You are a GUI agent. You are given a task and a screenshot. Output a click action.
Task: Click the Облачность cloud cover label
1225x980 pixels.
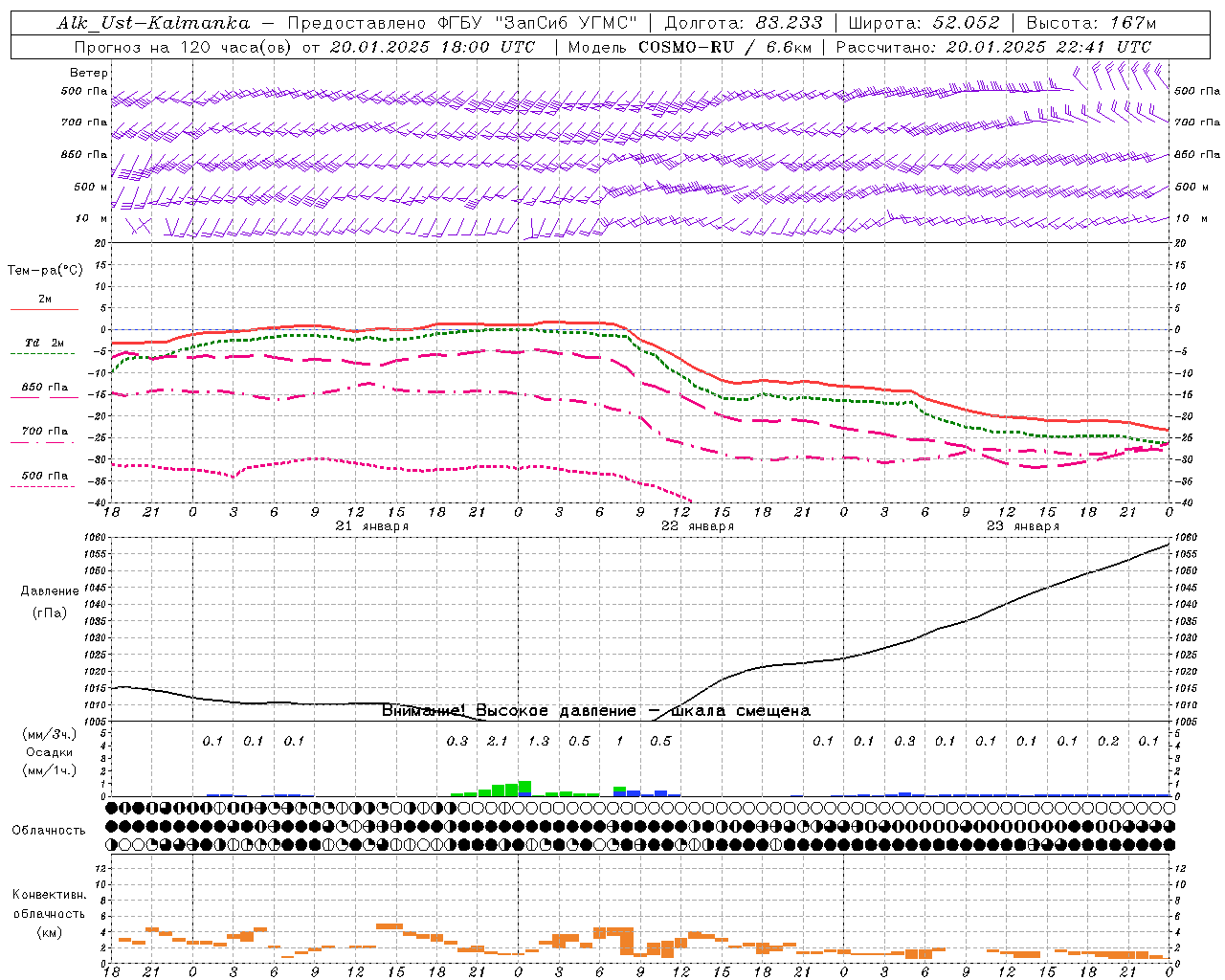(49, 831)
